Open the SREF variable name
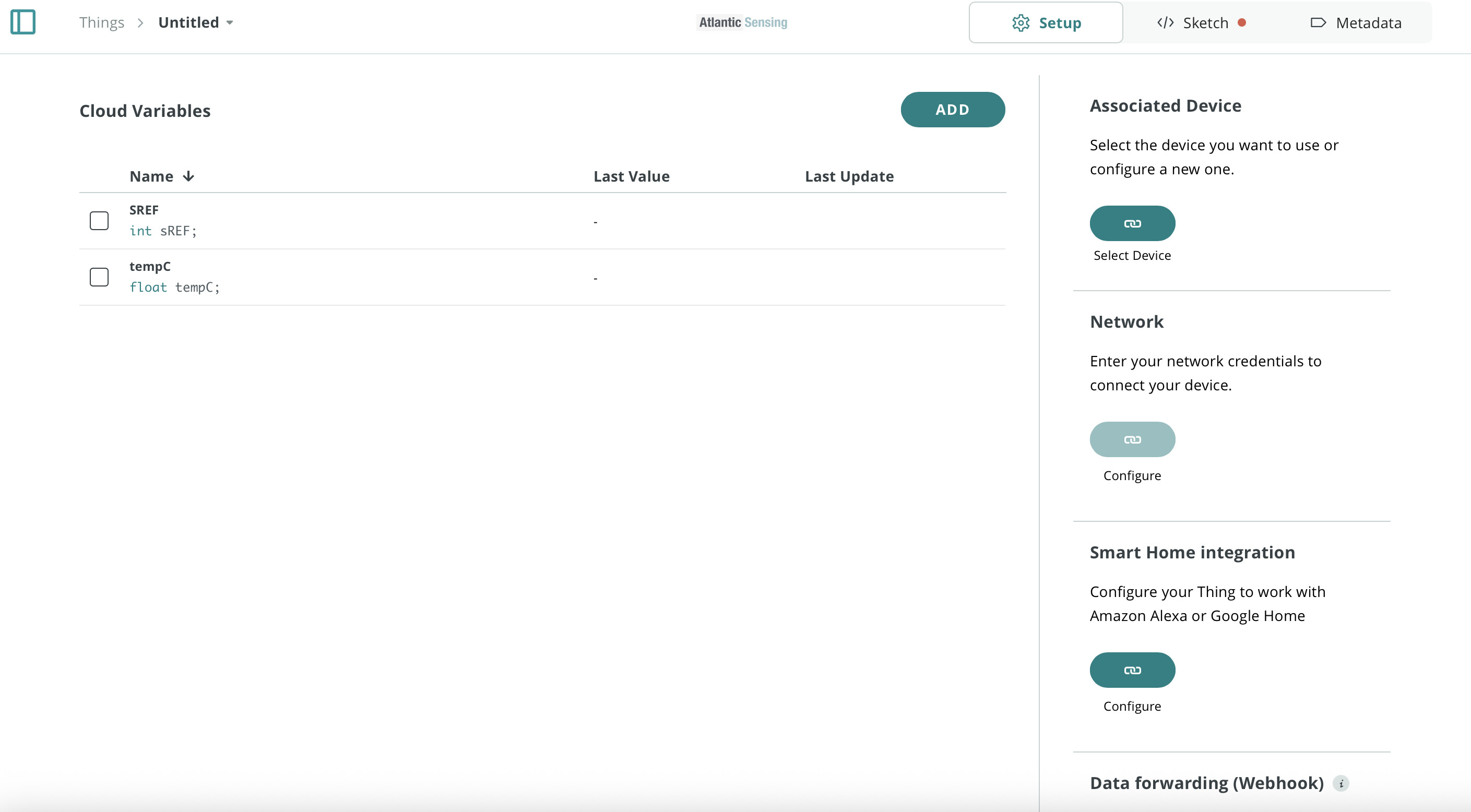Image resolution: width=1471 pixels, height=812 pixels. [144, 210]
